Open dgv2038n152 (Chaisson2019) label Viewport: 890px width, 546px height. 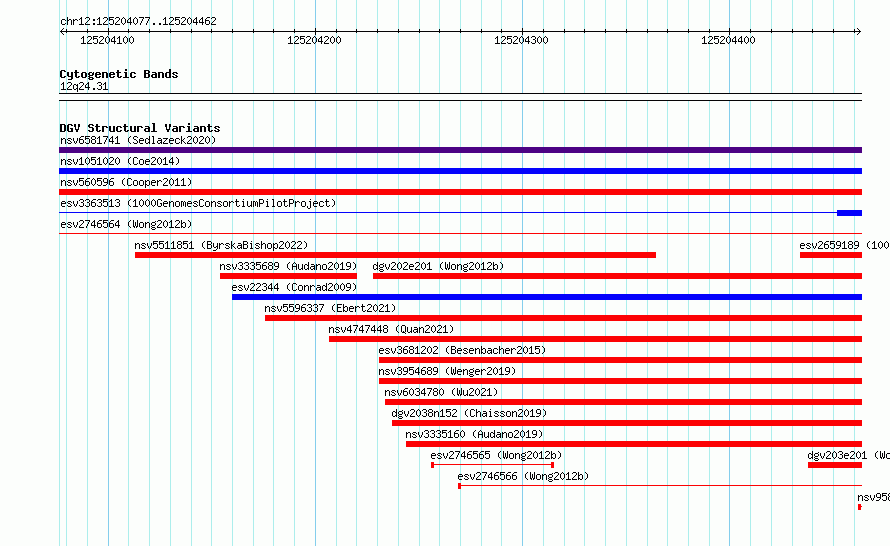click(469, 413)
